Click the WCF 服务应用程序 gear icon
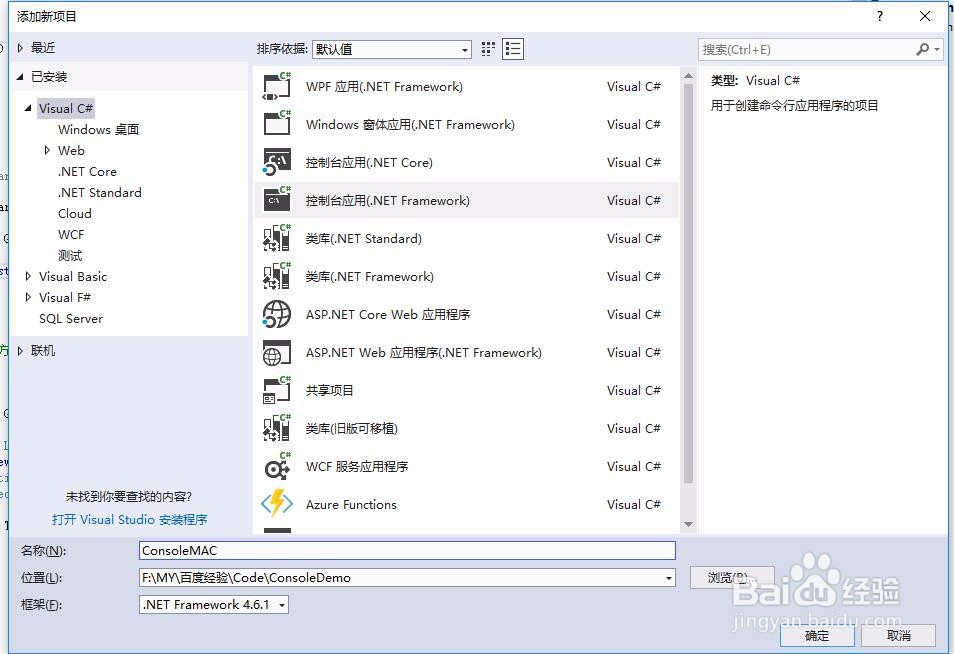 pos(277,467)
